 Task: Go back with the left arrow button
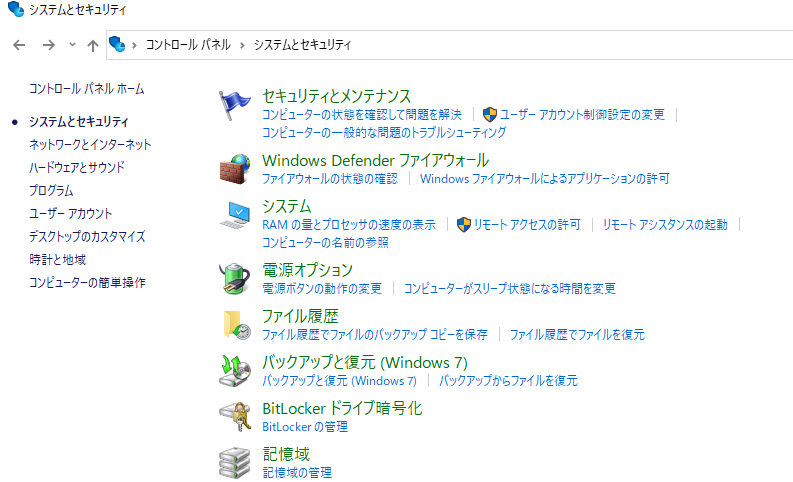(19, 45)
